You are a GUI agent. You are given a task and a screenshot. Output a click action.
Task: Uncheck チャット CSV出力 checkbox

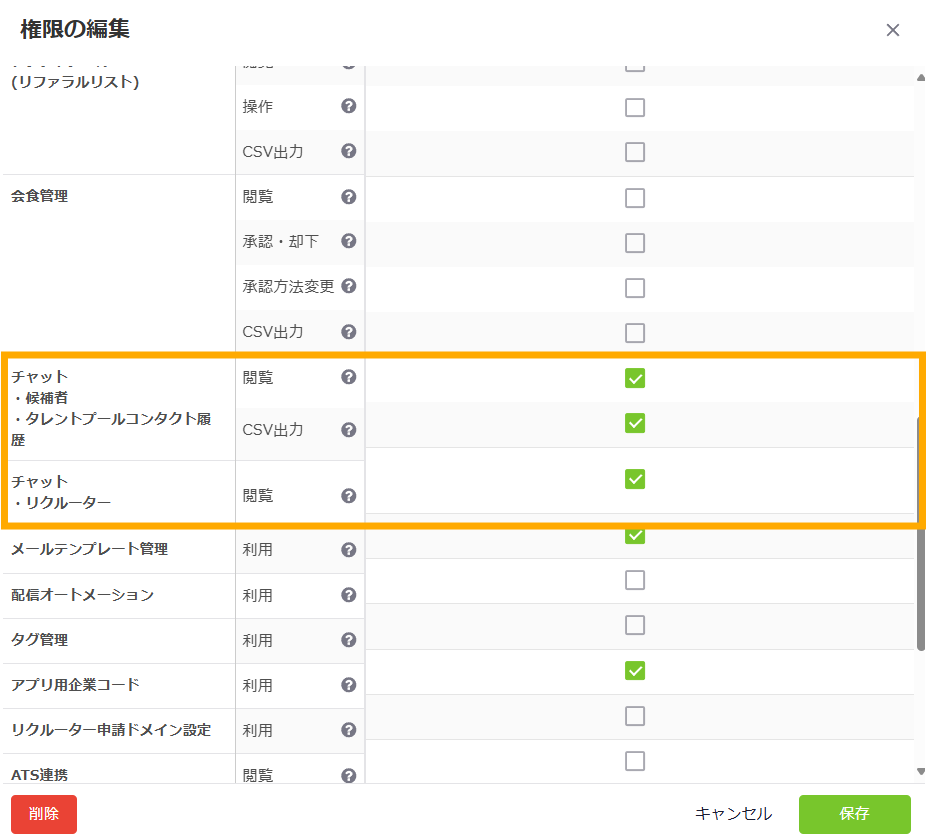635,423
